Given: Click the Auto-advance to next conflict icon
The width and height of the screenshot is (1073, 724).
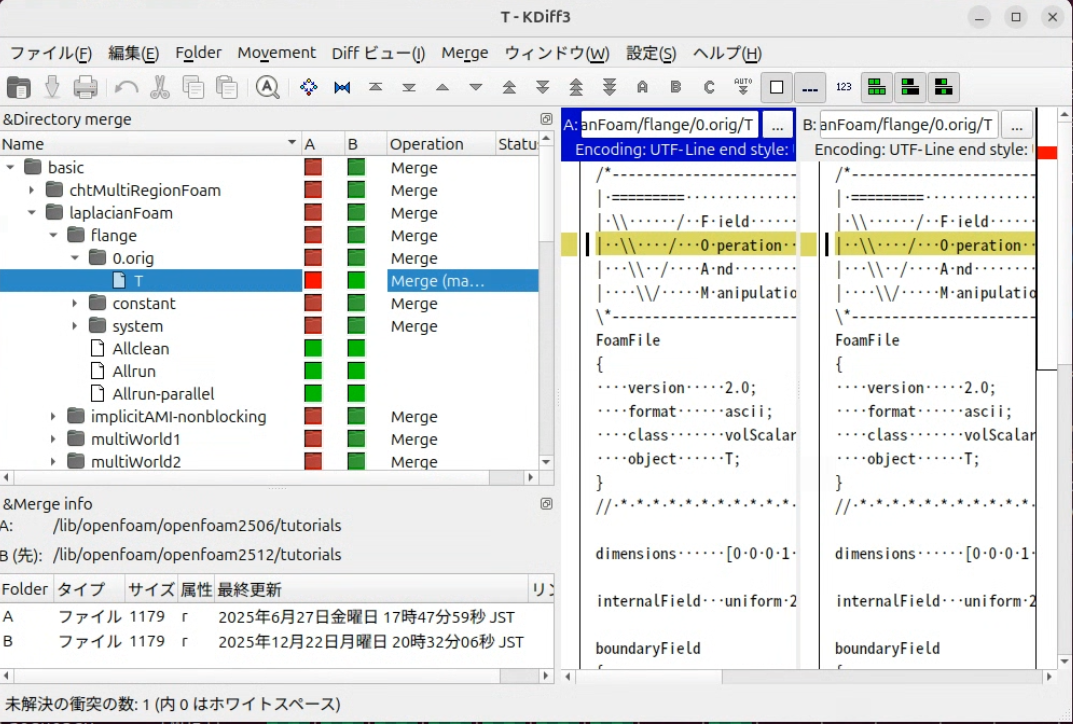Looking at the screenshot, I should tap(743, 87).
